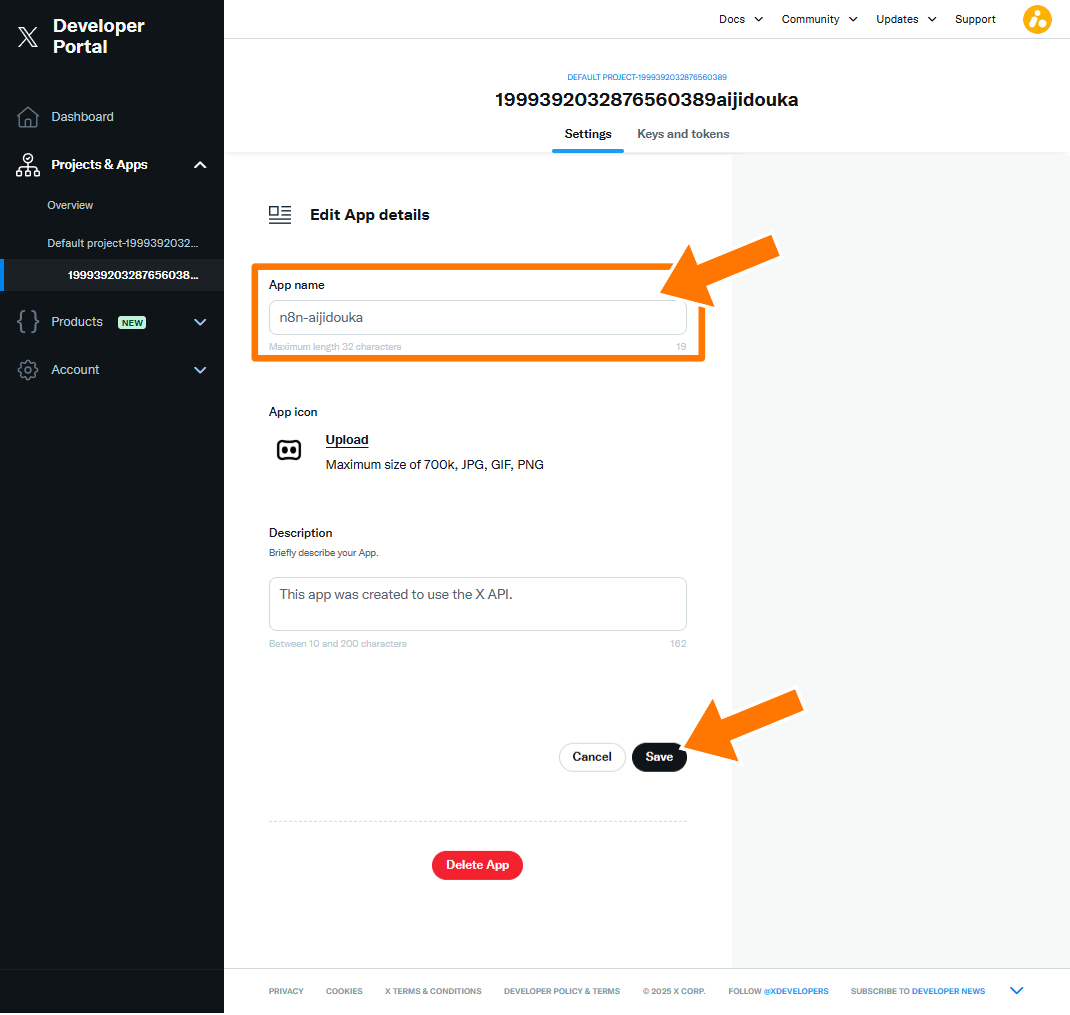Select the Settings tab
The height and width of the screenshot is (1015, 1070).
point(588,134)
